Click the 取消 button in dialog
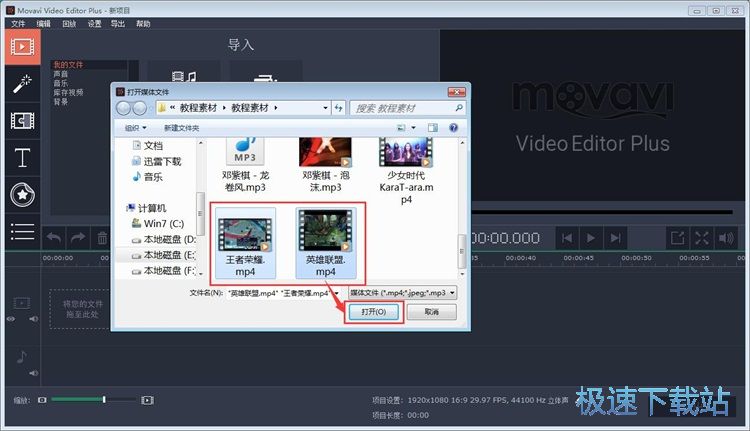This screenshot has height=431, width=750. (431, 312)
